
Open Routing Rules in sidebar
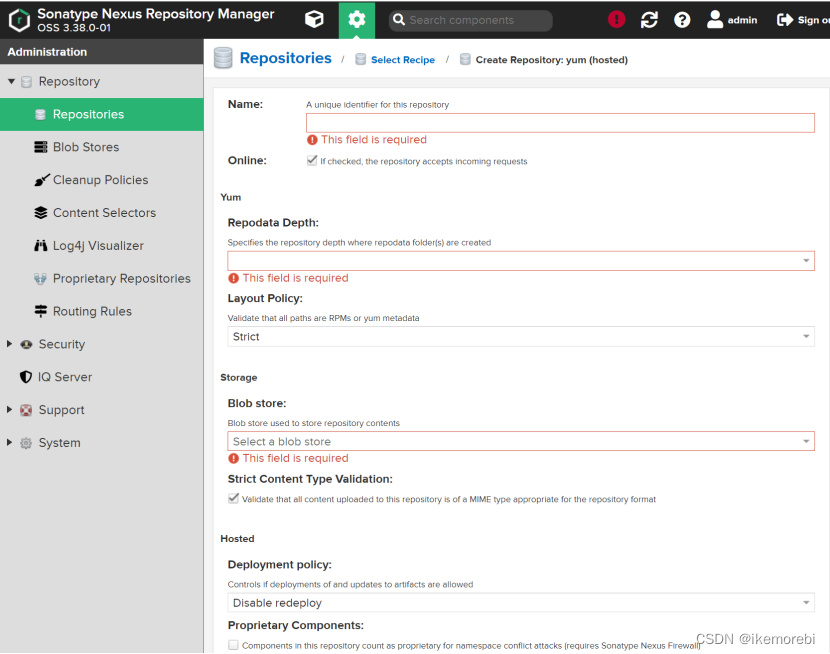[102, 311]
